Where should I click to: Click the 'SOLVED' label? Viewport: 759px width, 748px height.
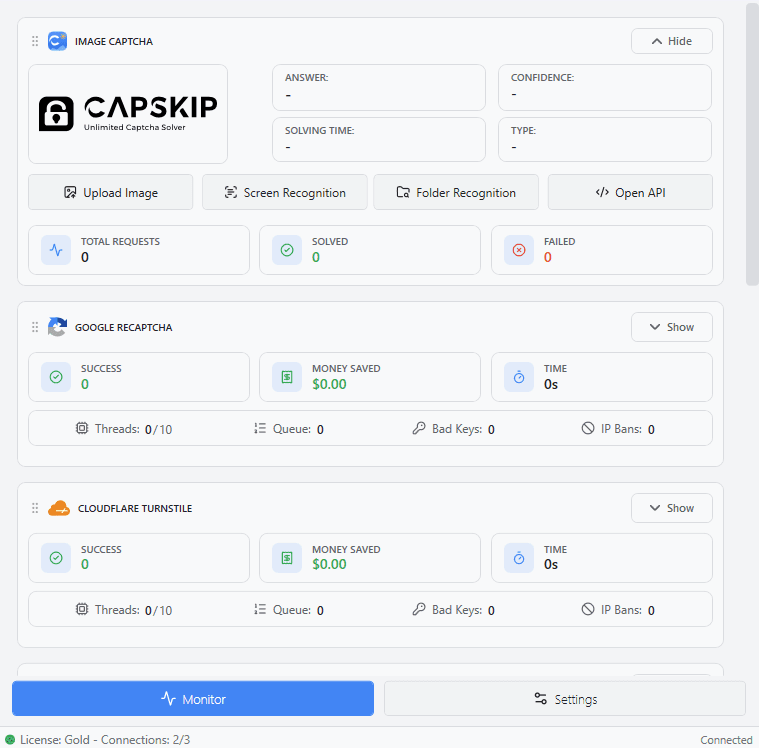coord(330,242)
